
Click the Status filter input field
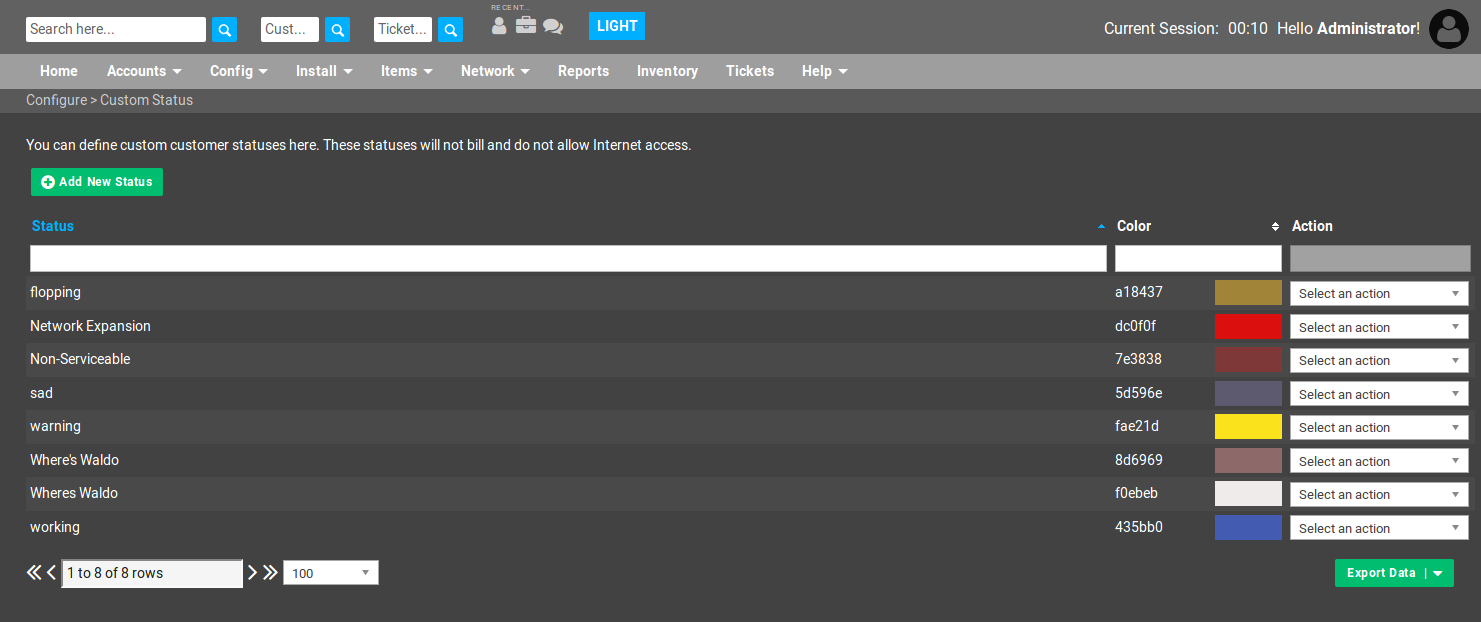coord(567,258)
